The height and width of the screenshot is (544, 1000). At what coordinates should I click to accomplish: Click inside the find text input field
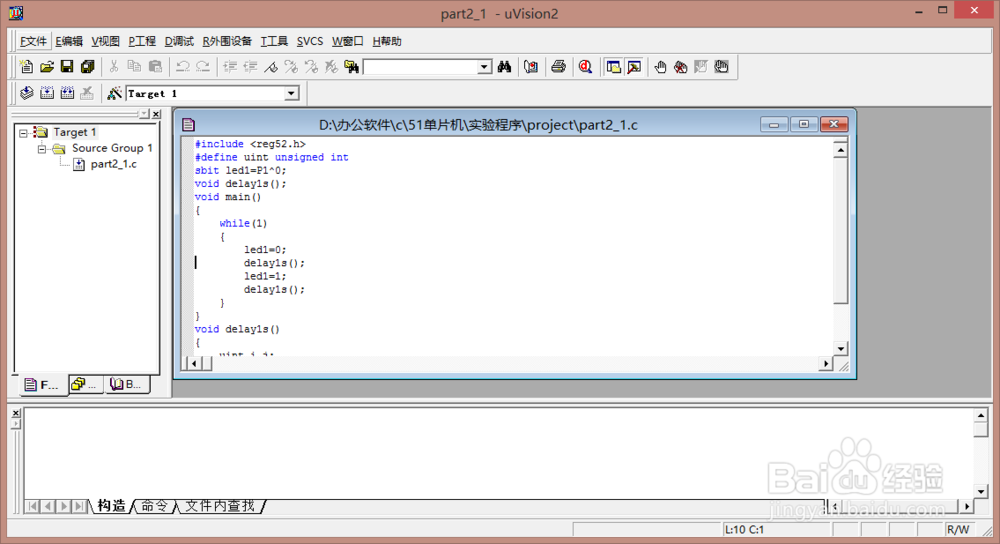421,67
